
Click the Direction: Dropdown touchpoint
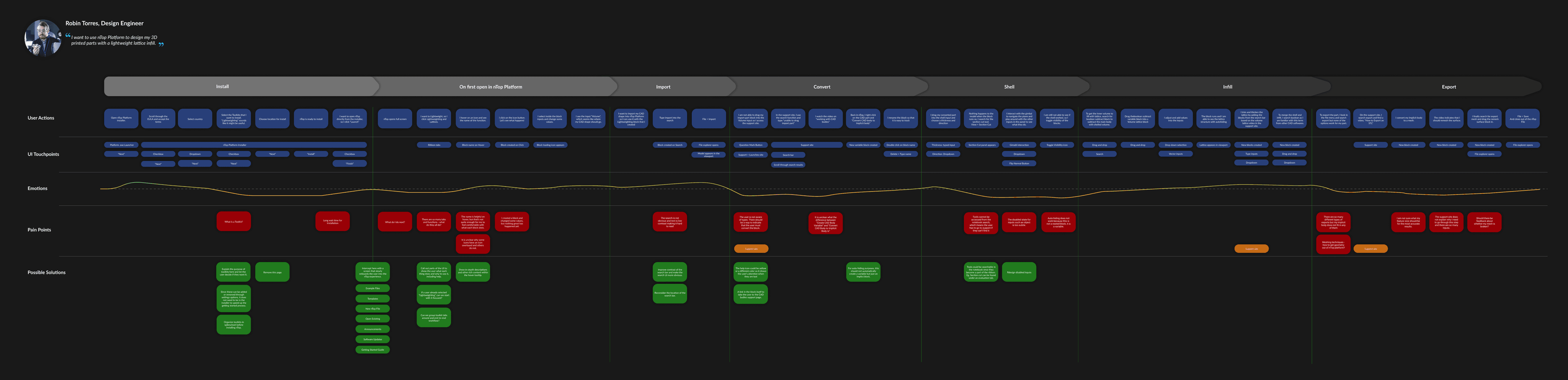pos(944,154)
